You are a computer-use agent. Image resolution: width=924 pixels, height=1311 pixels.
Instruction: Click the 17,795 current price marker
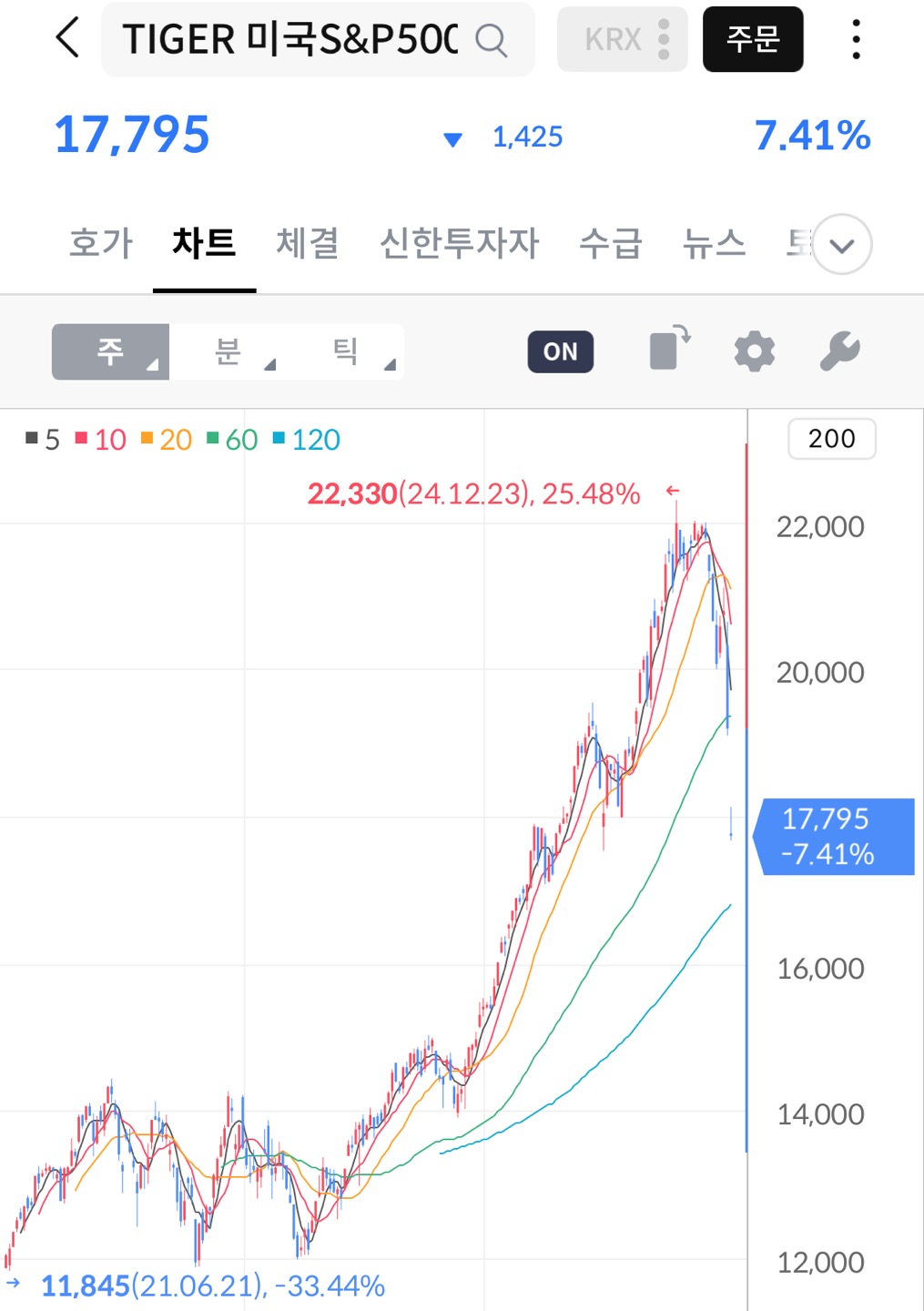point(833,837)
